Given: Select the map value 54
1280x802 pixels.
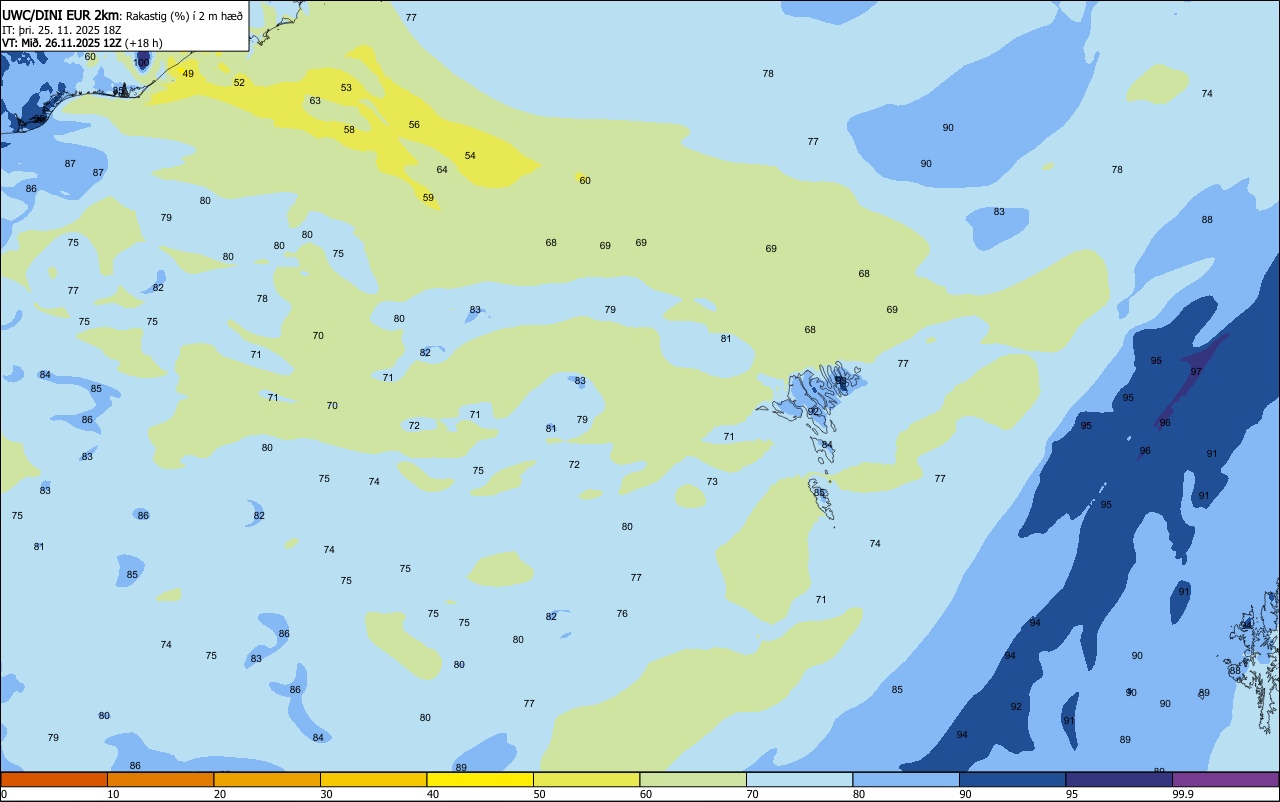Looking at the screenshot, I should (470, 156).
